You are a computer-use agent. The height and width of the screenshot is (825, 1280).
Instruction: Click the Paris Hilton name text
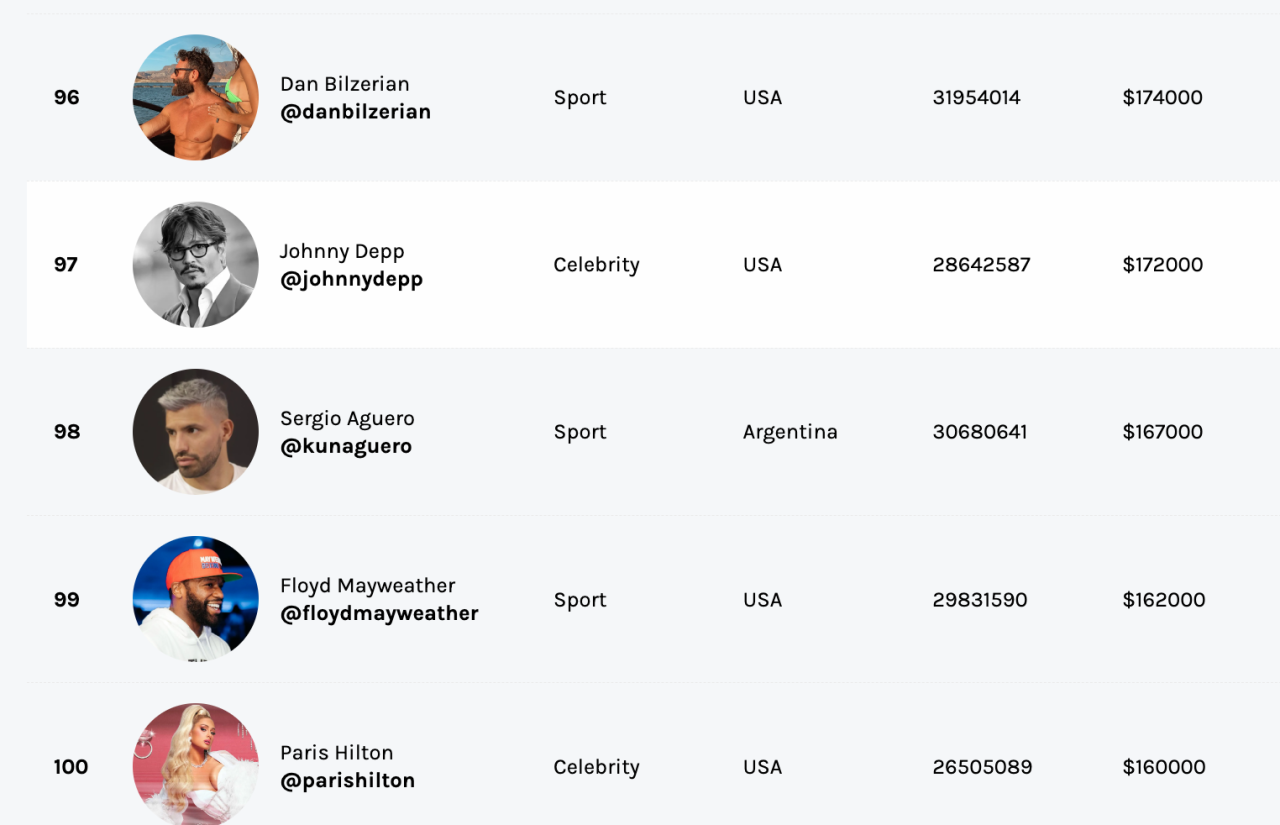(336, 752)
